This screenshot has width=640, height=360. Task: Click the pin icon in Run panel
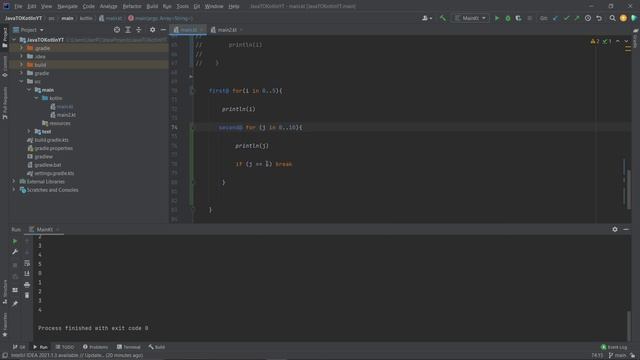click(x=15, y=304)
